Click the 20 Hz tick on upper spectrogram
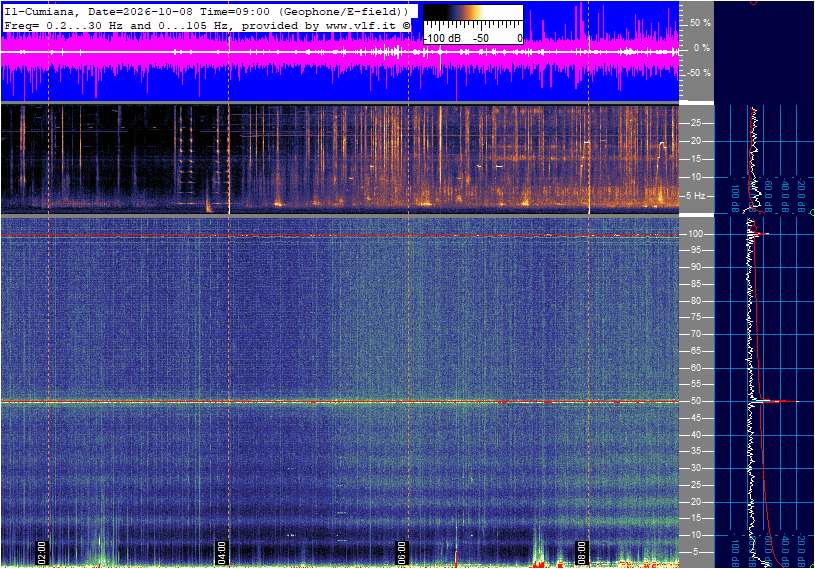Viewport: 815px width, 569px height. pyautogui.click(x=695, y=141)
